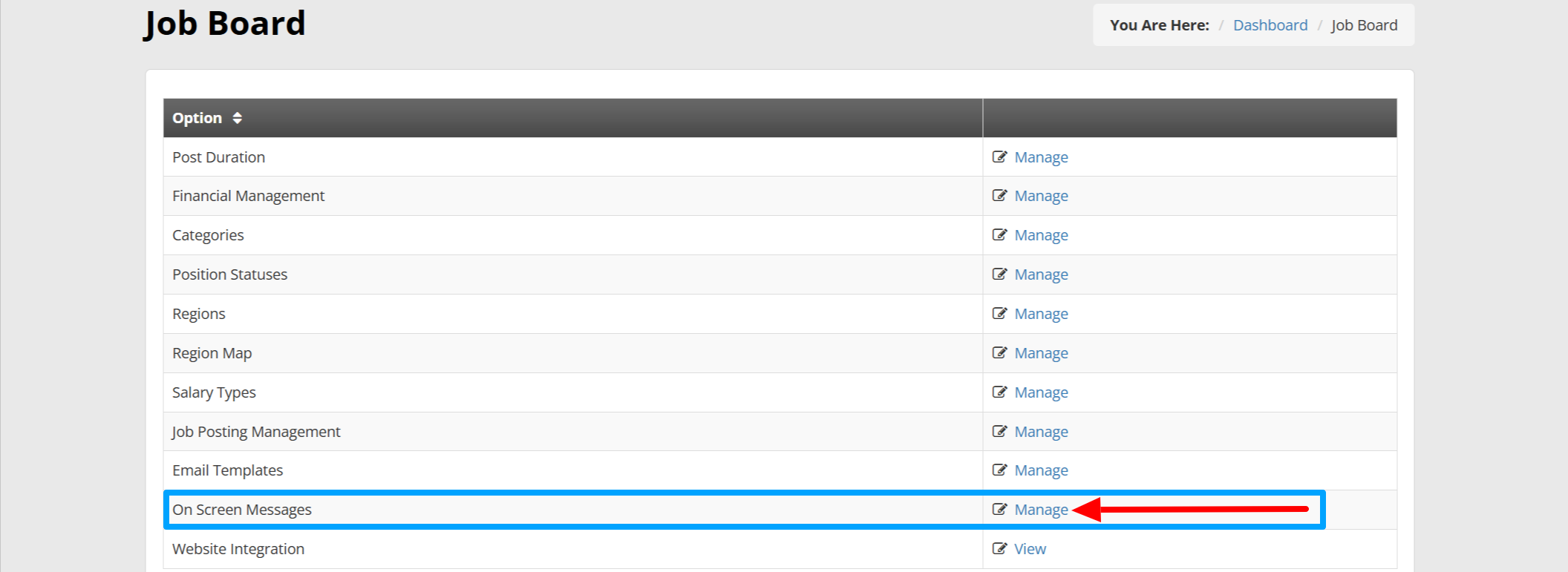This screenshot has height=572, width=1568.
Task: Manage the Salary Types option
Action: [1041, 392]
